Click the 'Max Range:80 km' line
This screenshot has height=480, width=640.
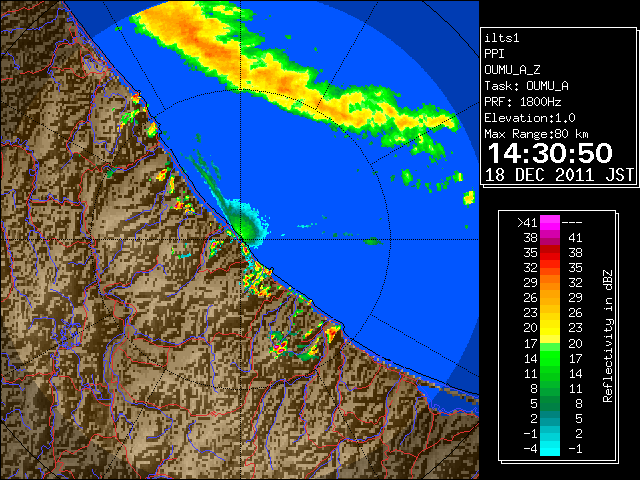pyautogui.click(x=536, y=134)
